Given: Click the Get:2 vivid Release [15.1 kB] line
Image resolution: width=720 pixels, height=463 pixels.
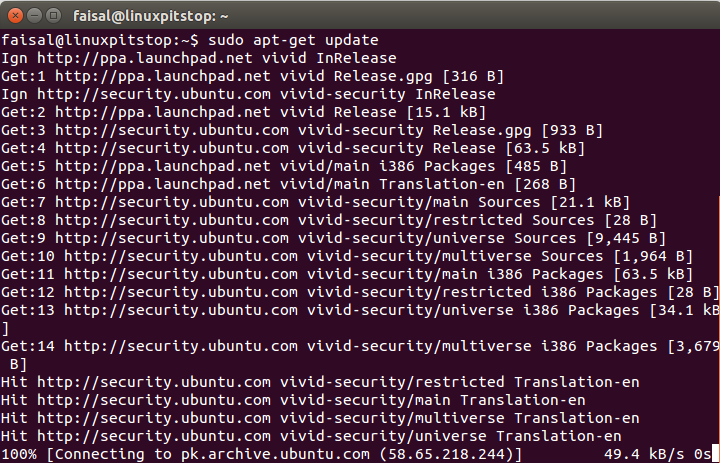Looking at the screenshot, I should 243,112.
